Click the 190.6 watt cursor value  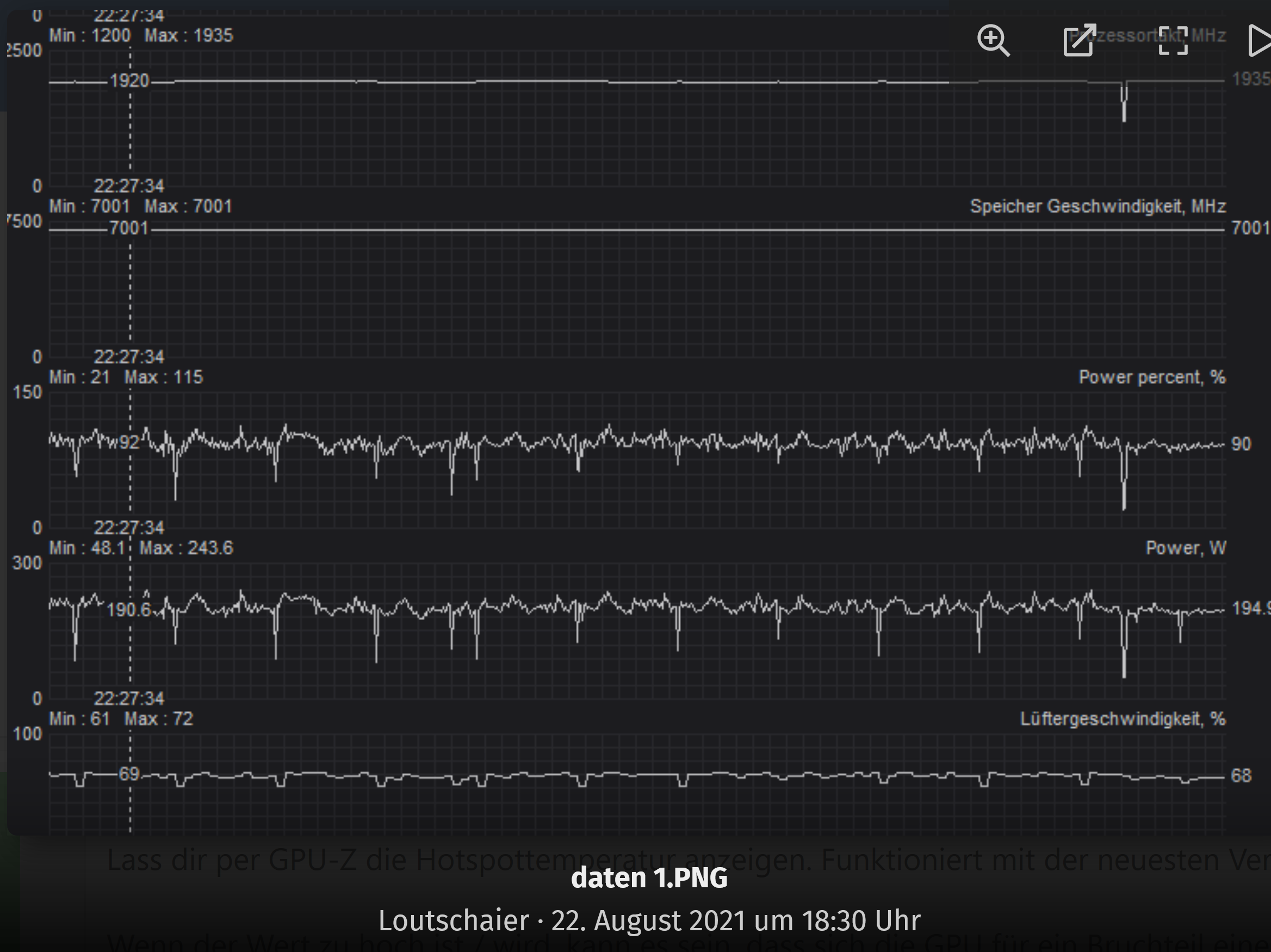129,609
